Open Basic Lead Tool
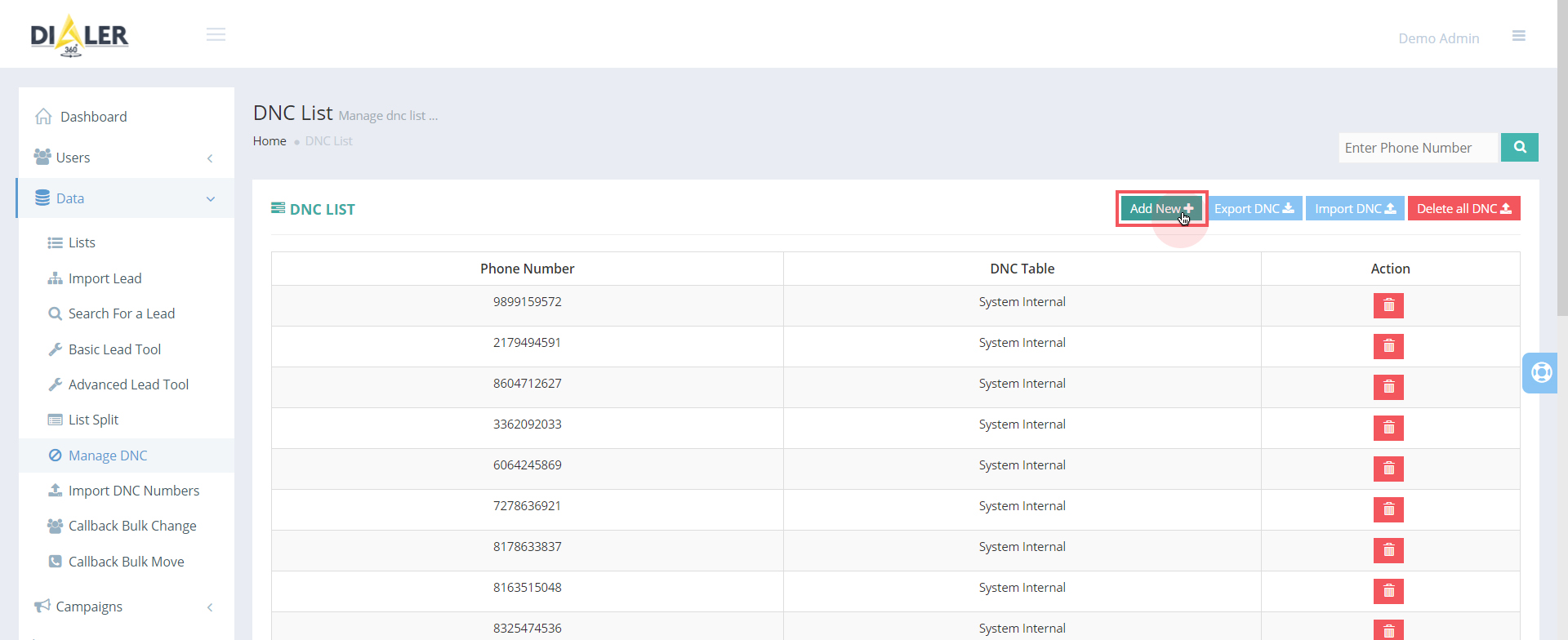Viewport: 1568px width, 640px height. pos(114,349)
